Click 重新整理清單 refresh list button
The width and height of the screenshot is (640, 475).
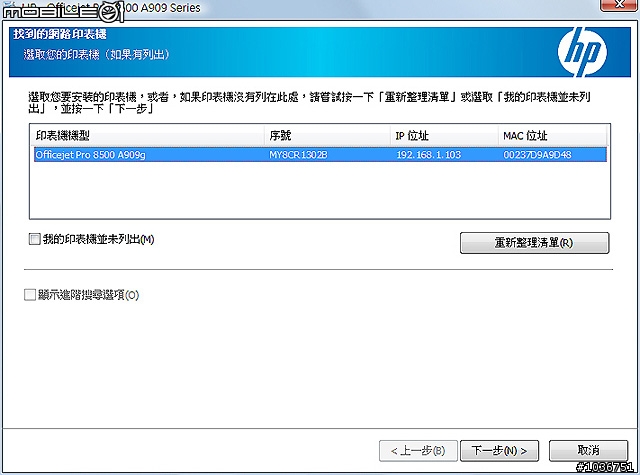coord(534,243)
